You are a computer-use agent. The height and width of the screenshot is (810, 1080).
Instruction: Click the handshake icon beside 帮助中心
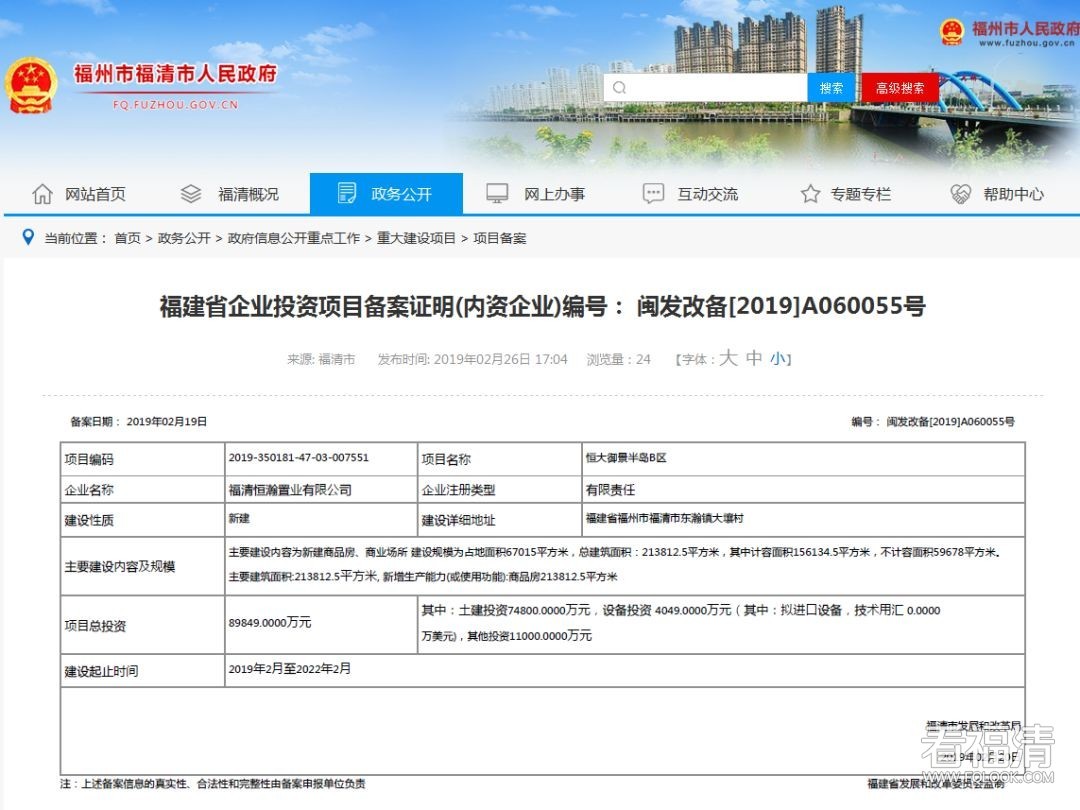tap(960, 194)
